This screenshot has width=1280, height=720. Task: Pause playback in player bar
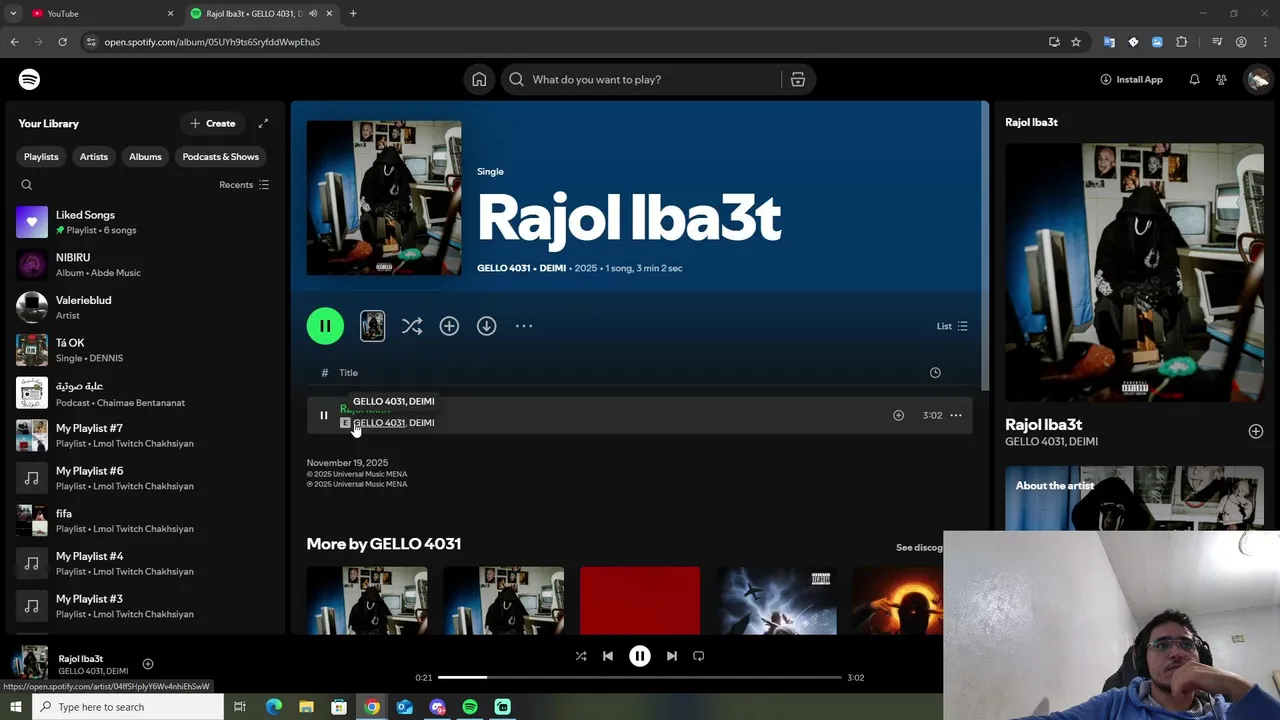(640, 656)
